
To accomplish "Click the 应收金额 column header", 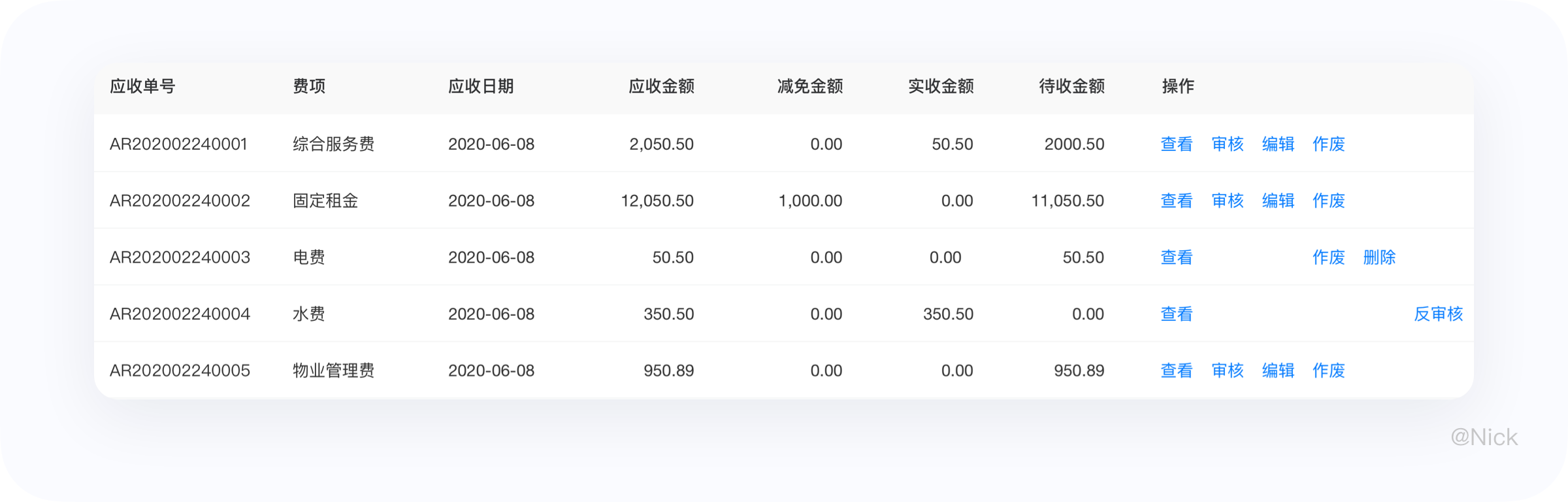I will click(x=661, y=86).
